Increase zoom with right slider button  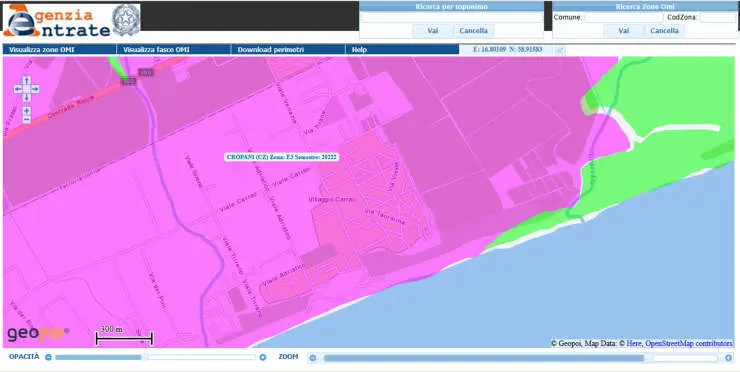728,358
